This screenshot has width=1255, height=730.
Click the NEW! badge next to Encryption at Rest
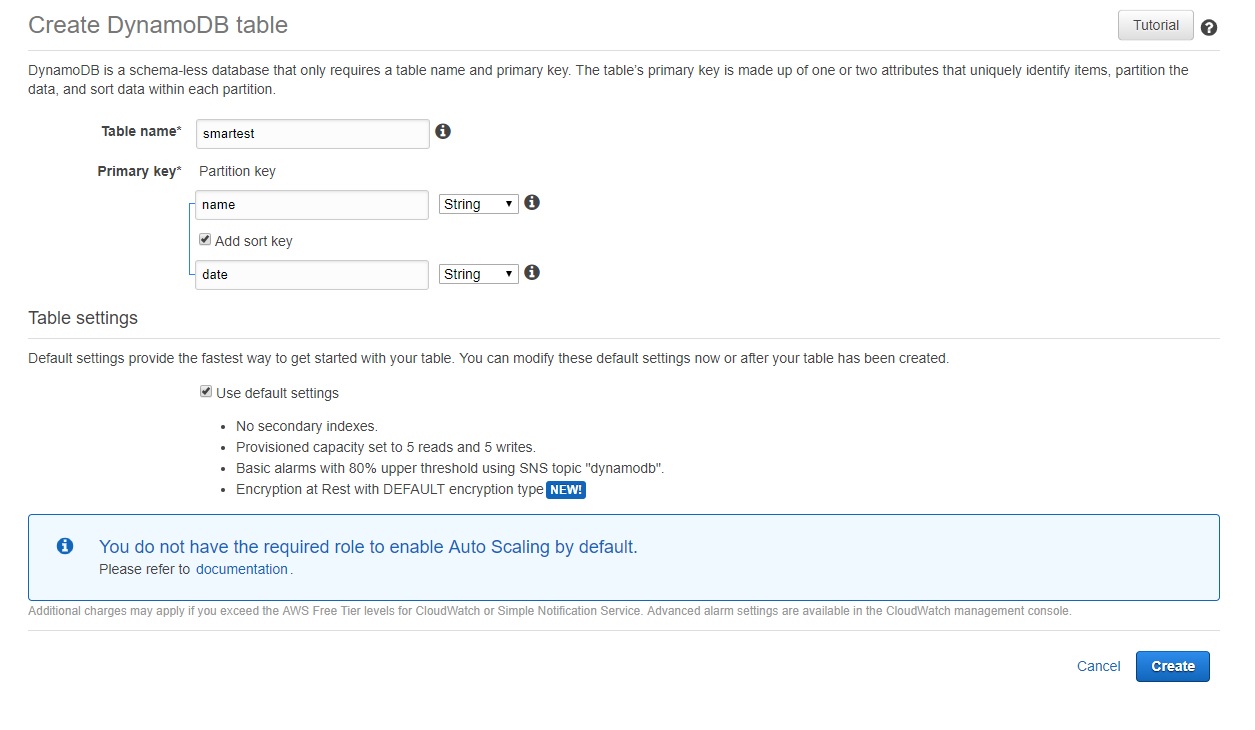pyautogui.click(x=566, y=489)
